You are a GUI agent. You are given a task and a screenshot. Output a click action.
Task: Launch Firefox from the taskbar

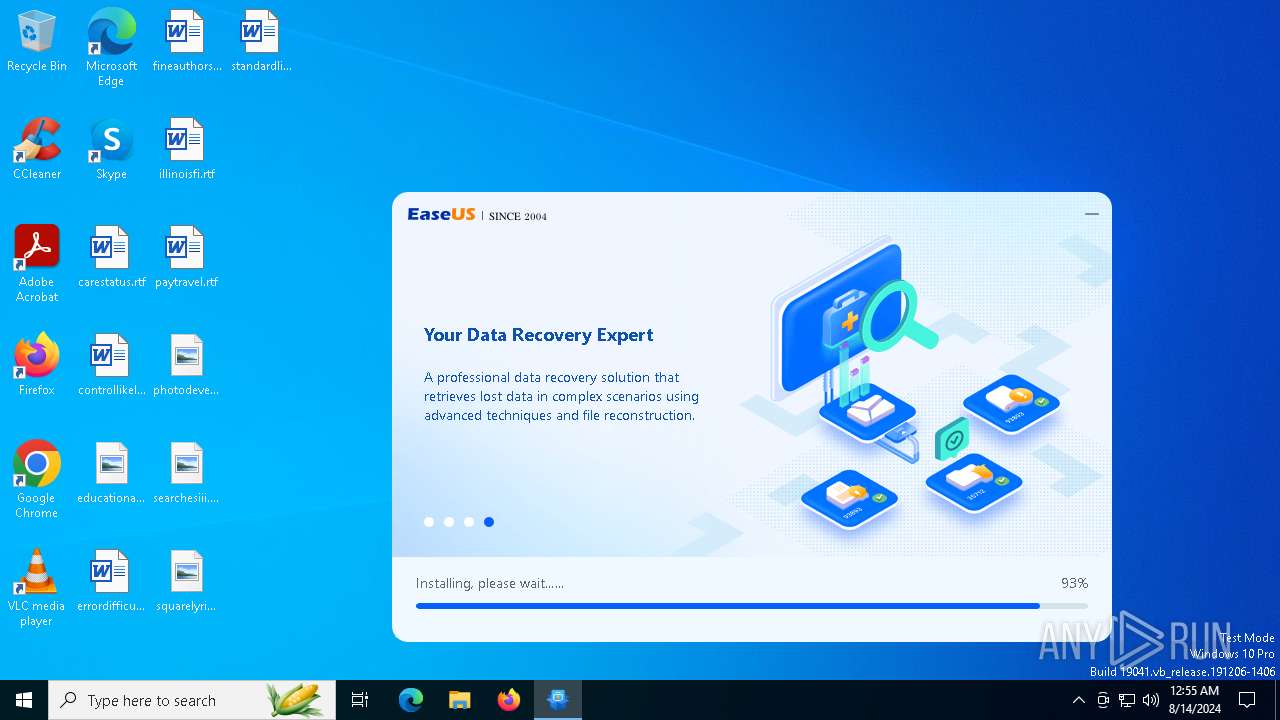pos(509,700)
